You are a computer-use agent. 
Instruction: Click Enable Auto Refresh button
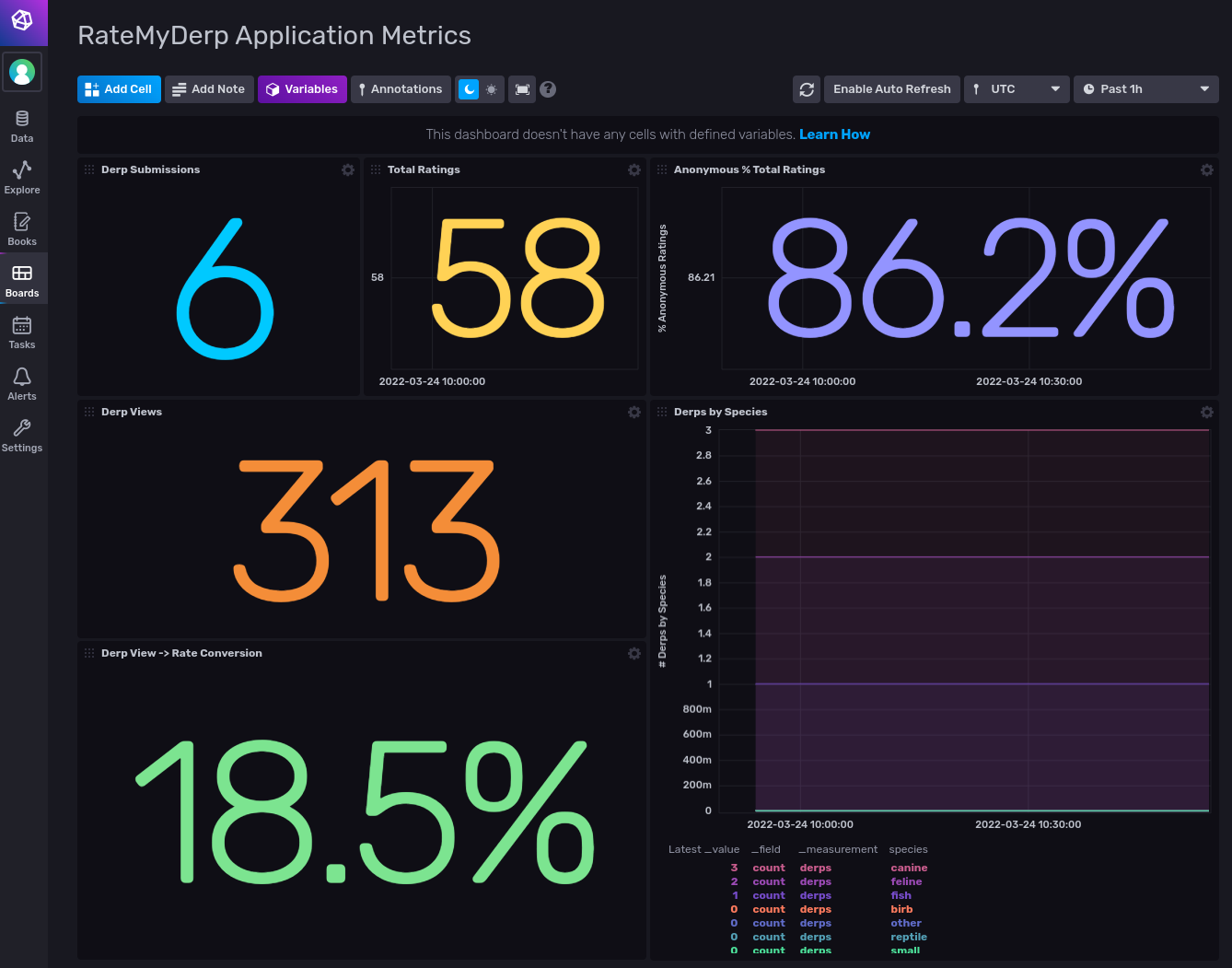pos(892,89)
